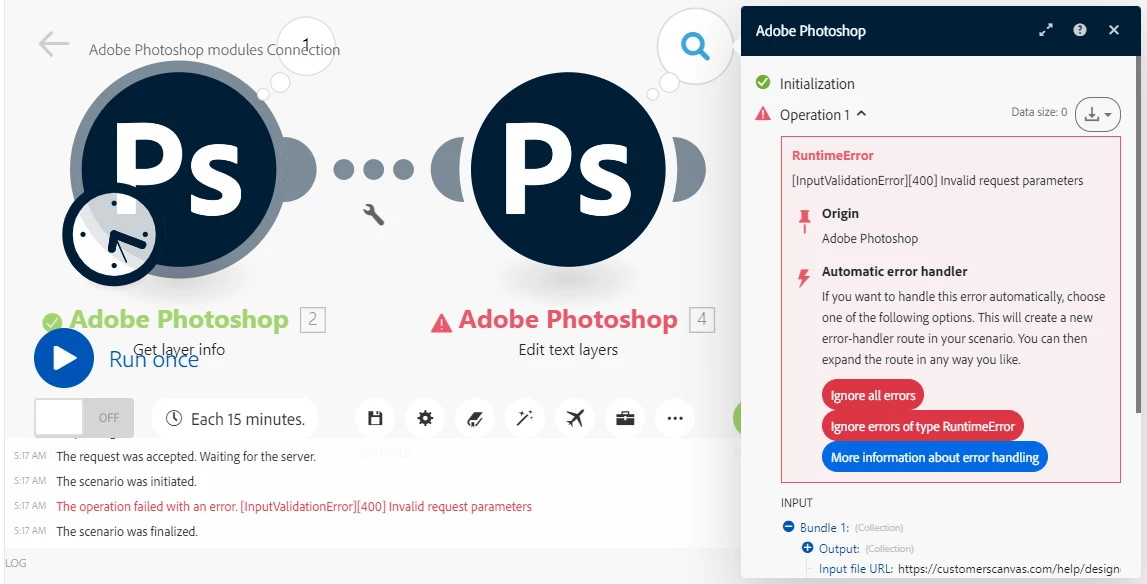This screenshot has height=584, width=1147.
Task: Click the scenario title Adobe Photoshop modules Connection
Action: [x=214, y=50]
